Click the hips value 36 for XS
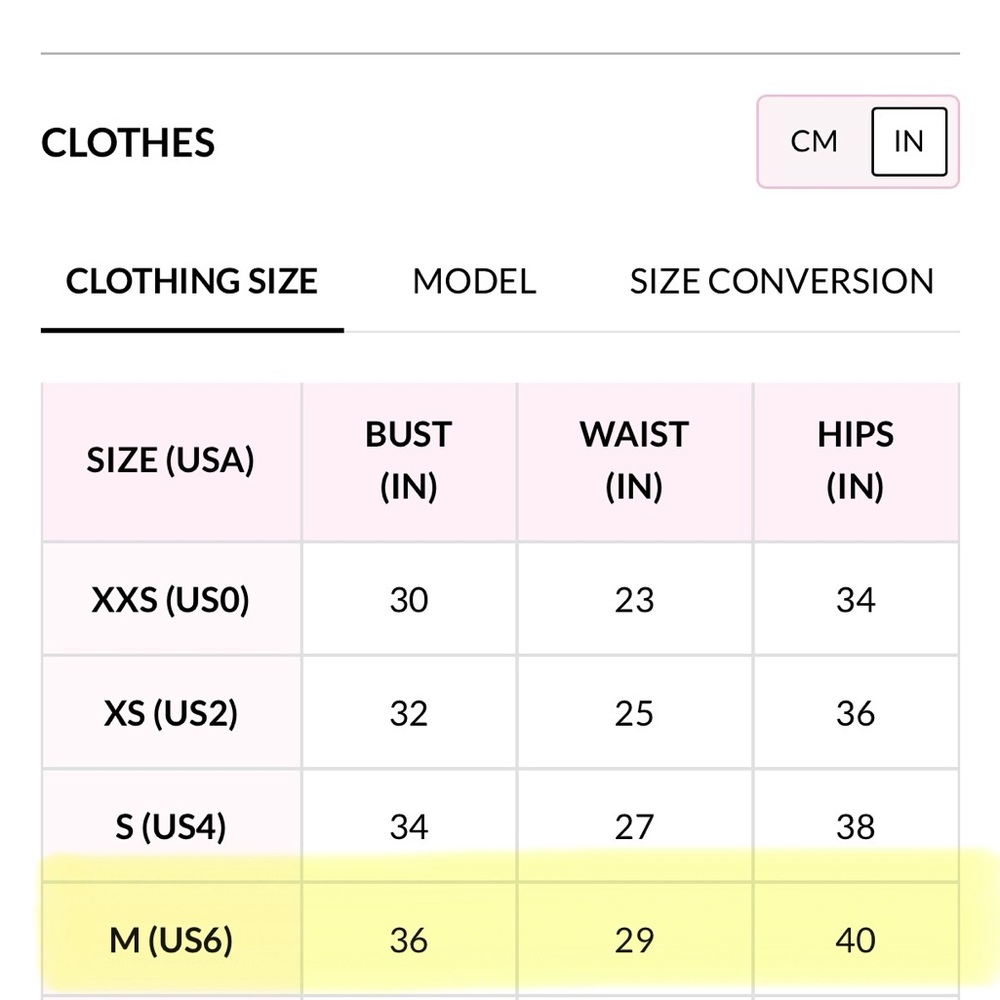The image size is (1000, 1000). tap(856, 714)
